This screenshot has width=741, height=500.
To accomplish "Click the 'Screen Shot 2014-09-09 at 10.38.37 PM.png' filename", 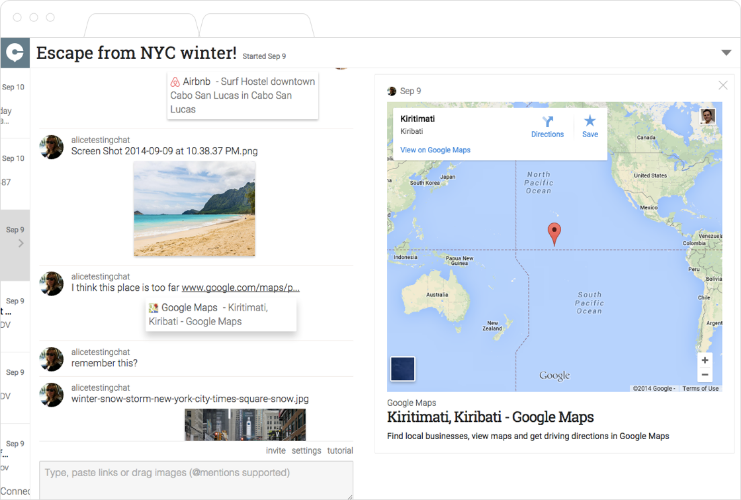I will click(x=164, y=151).
